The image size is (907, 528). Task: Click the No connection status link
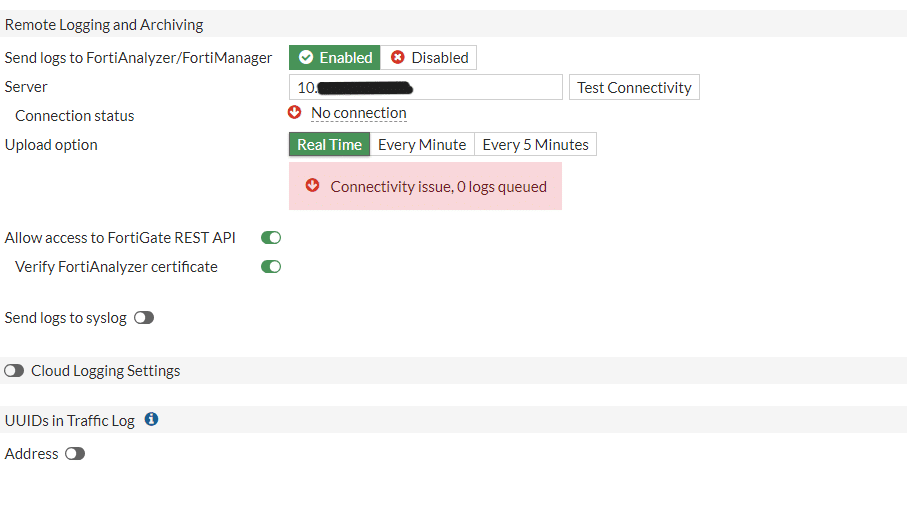(359, 113)
